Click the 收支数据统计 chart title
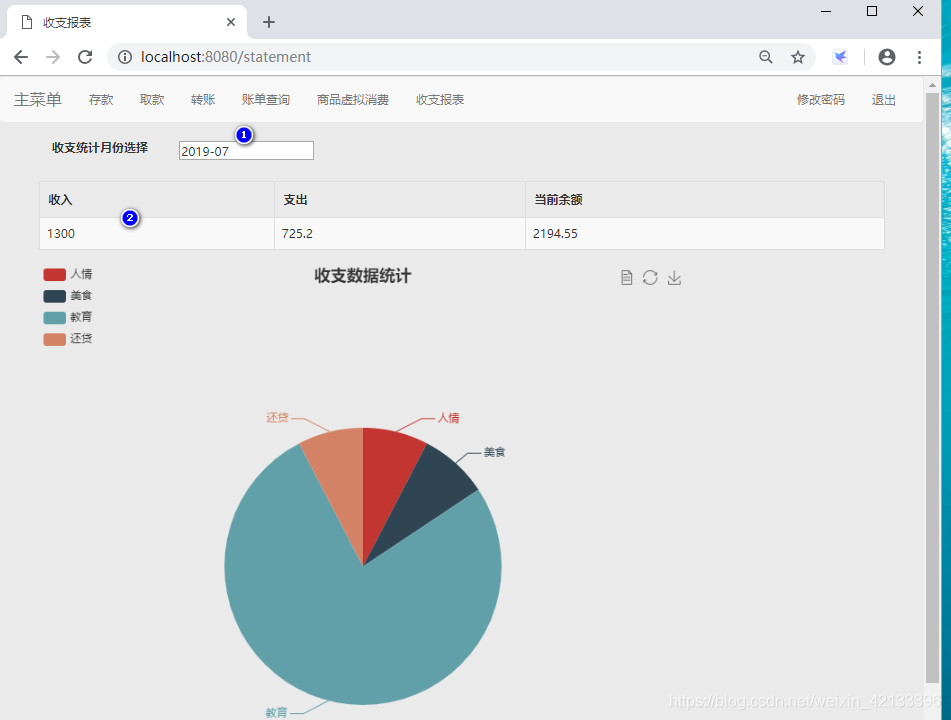 pos(363,276)
